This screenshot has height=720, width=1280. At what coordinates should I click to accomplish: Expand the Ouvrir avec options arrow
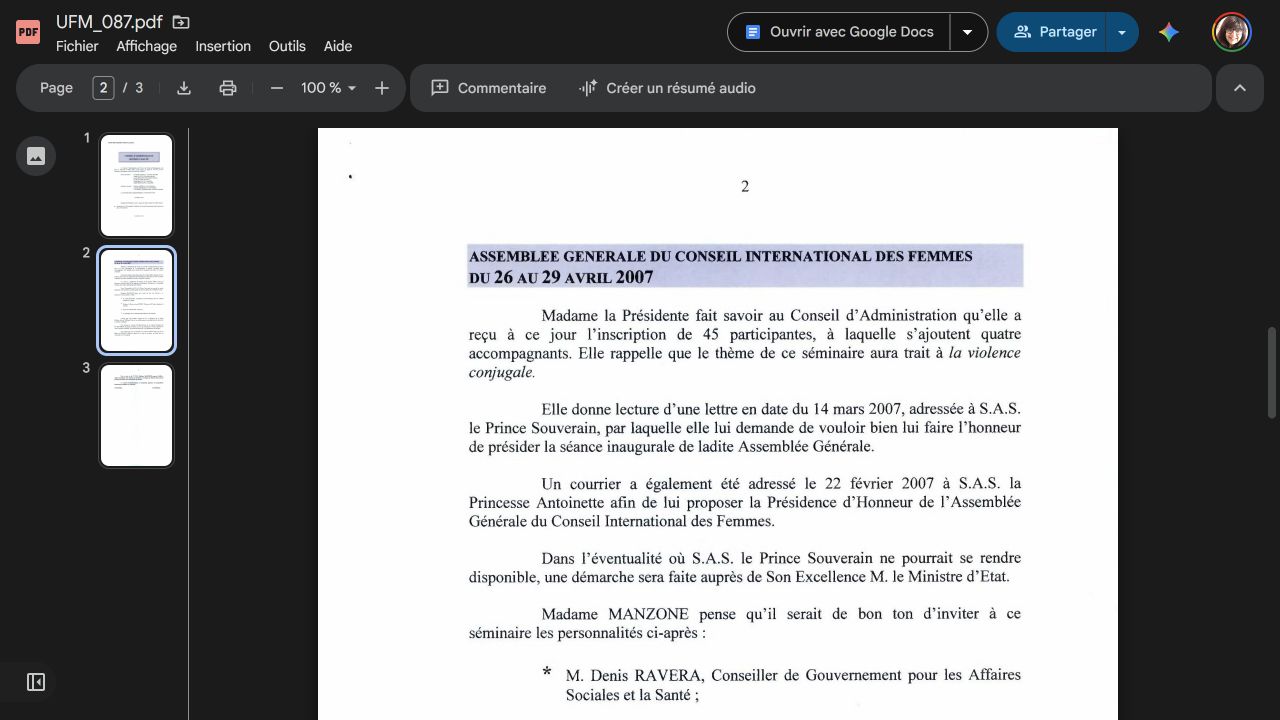(x=968, y=32)
